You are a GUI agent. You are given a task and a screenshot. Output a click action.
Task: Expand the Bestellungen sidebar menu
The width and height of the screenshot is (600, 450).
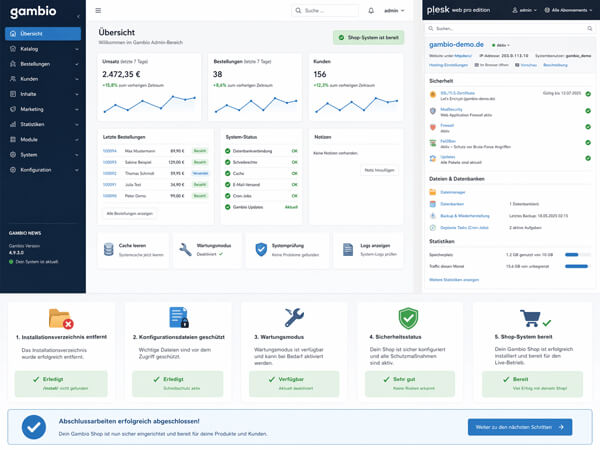pos(43,64)
